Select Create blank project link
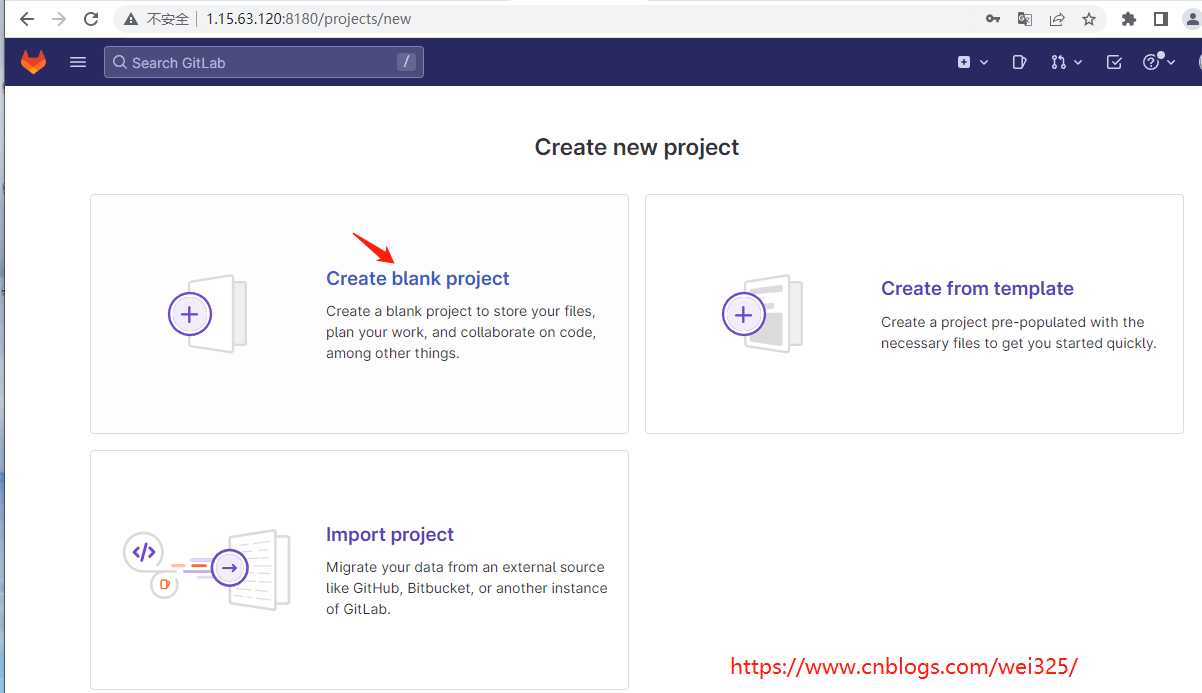Image resolution: width=1202 pixels, height=693 pixels. click(x=418, y=278)
